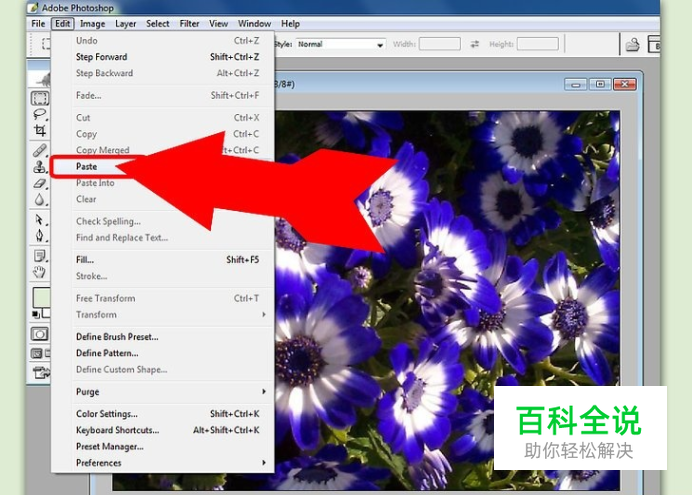Open the Image menu
The height and width of the screenshot is (495, 692).
click(92, 24)
